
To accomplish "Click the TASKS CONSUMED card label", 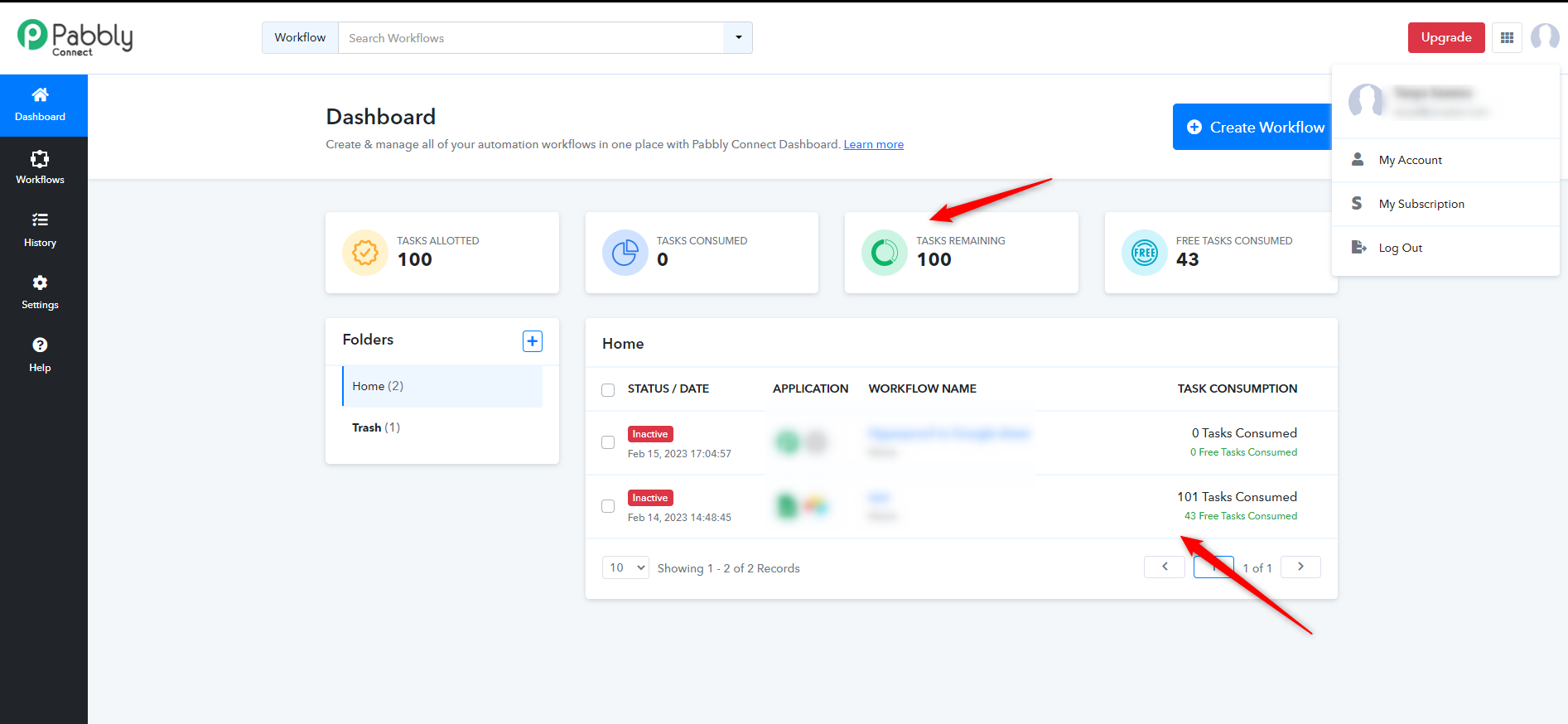I will coord(702,241).
